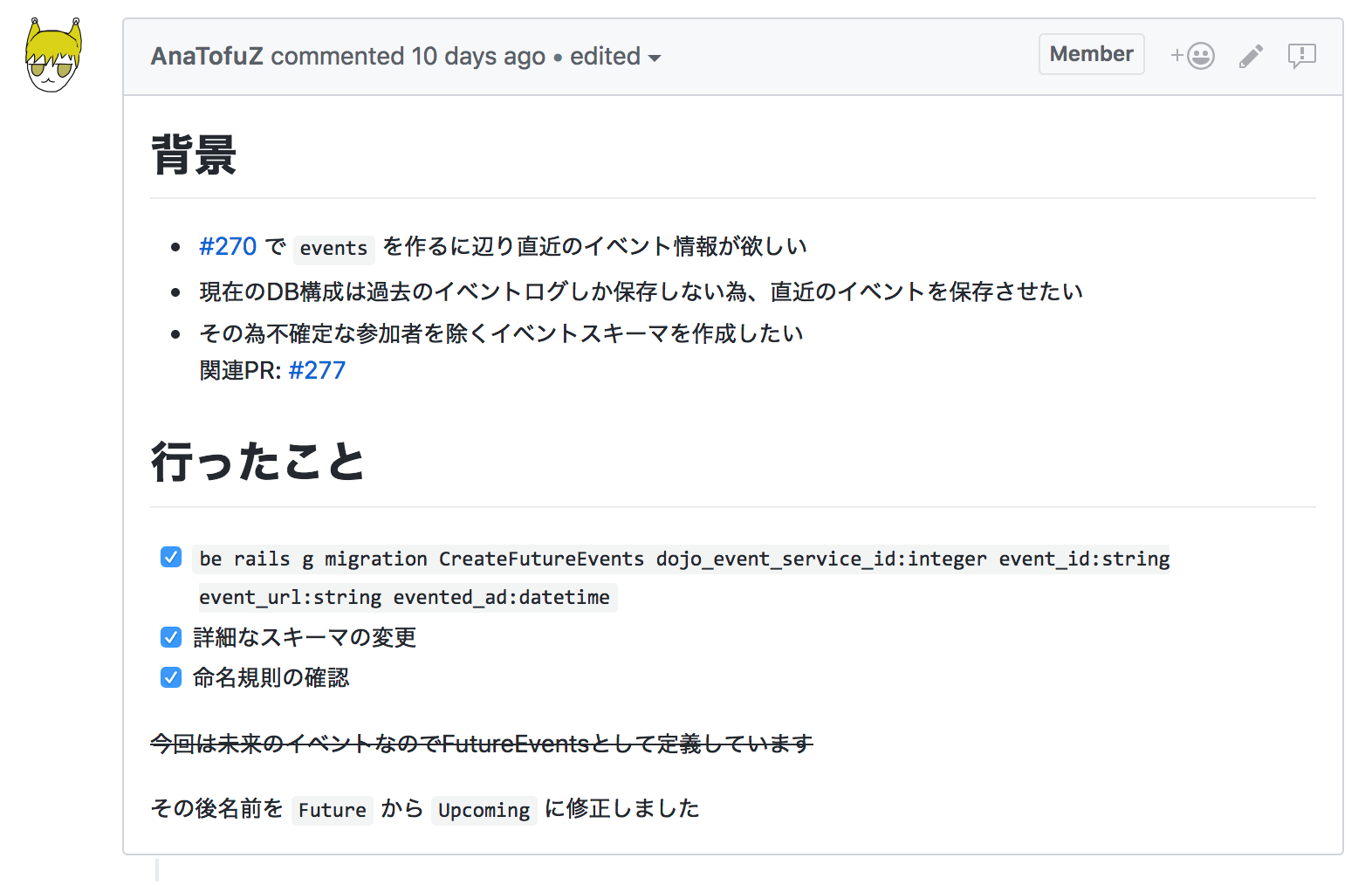Open the add reaction emoji picker
The height and width of the screenshot is (885, 1372).
point(1192,56)
